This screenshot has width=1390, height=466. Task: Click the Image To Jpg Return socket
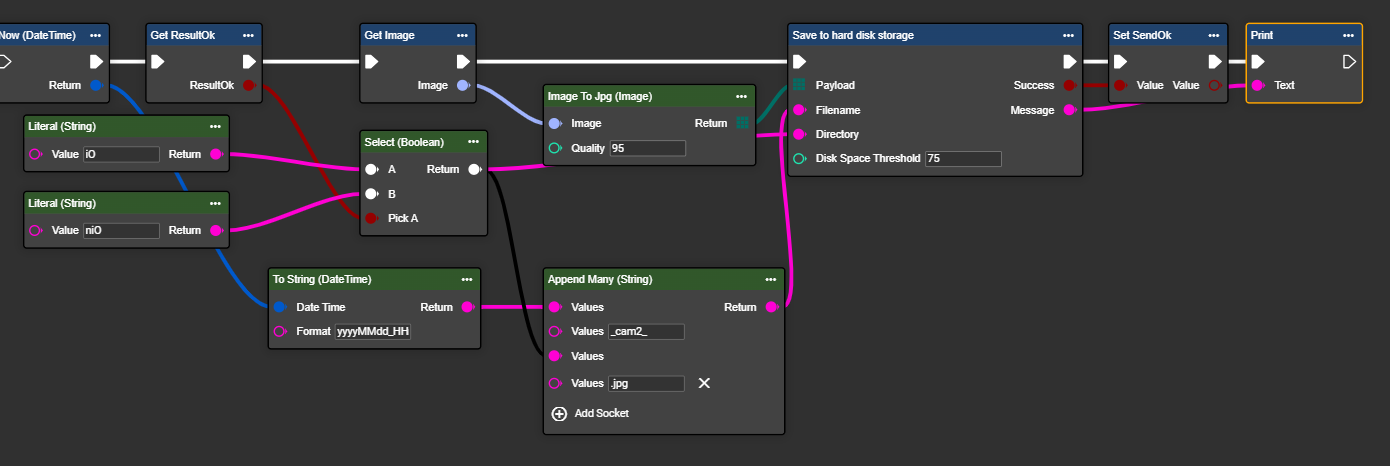click(741, 123)
